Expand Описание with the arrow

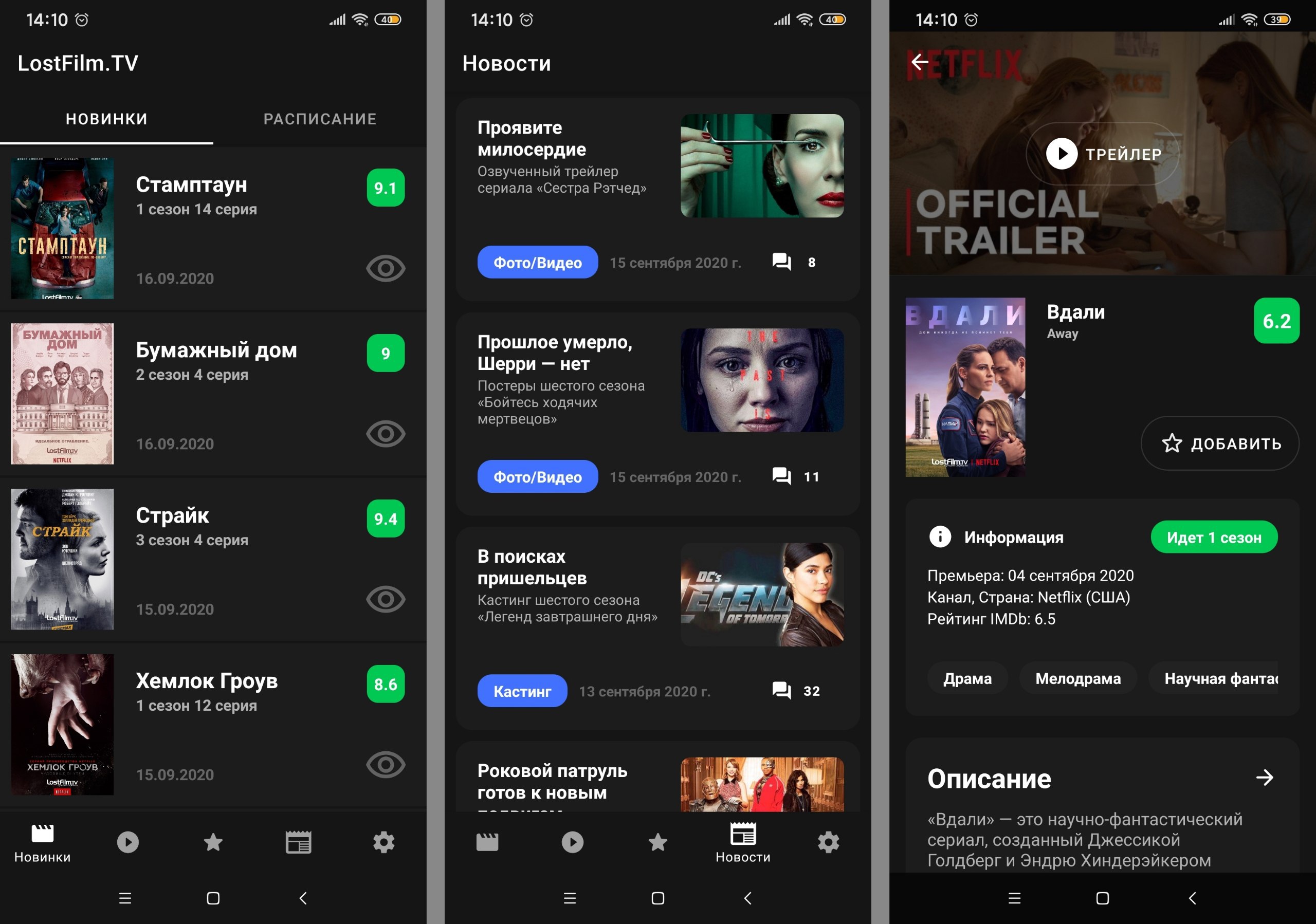point(1265,778)
